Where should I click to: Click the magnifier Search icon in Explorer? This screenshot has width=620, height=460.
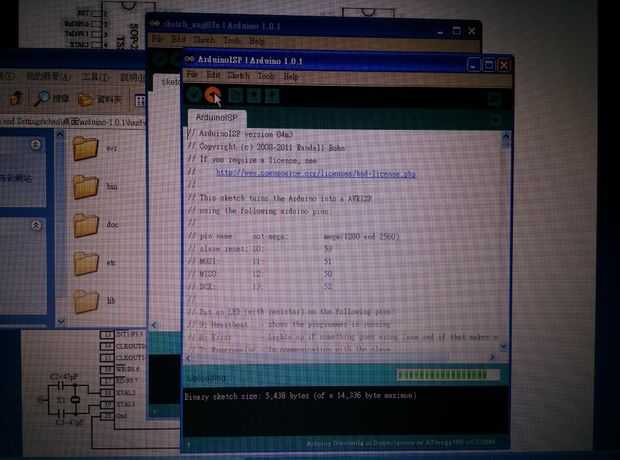coord(41,98)
